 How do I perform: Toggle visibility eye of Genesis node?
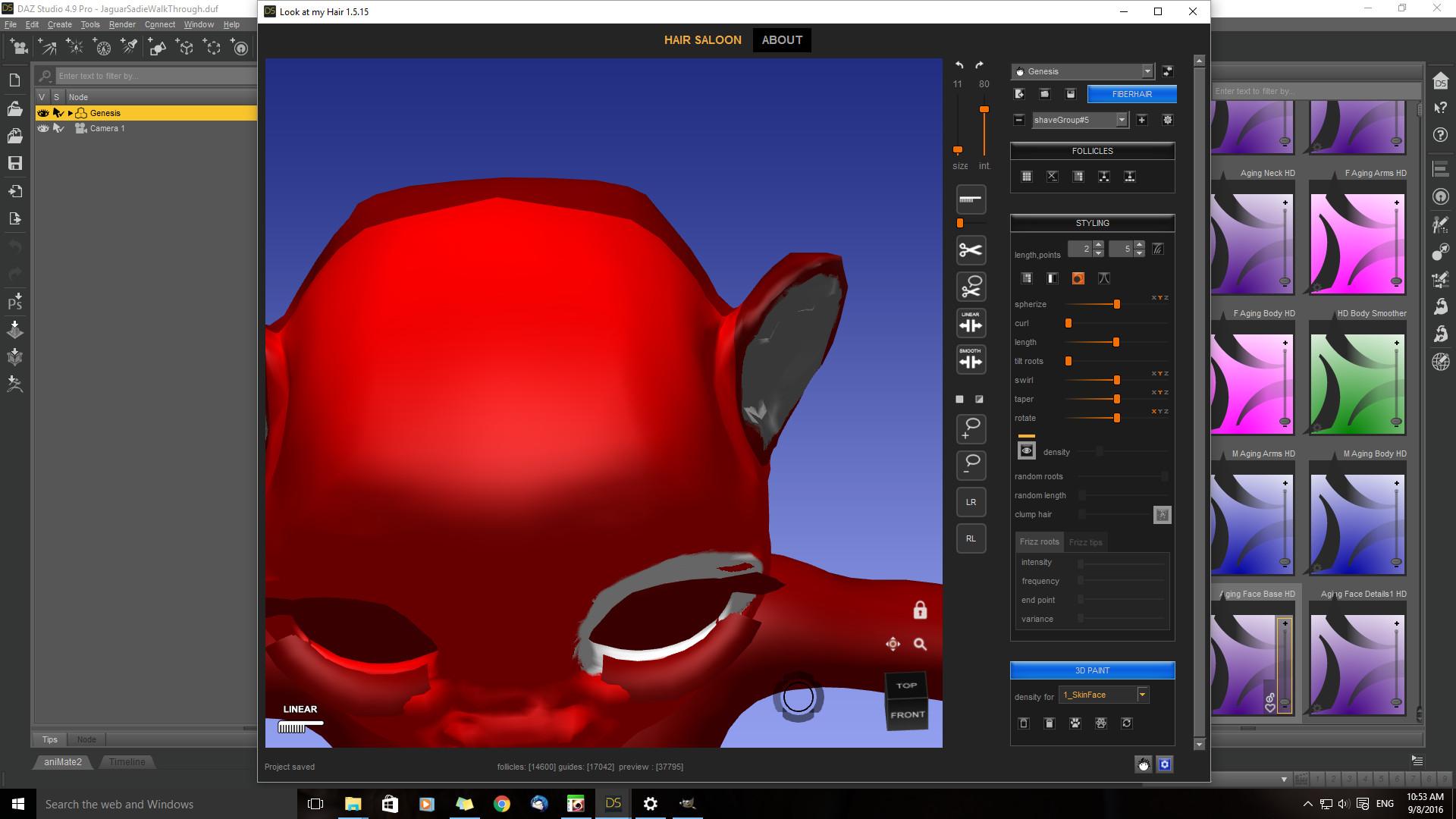point(43,113)
